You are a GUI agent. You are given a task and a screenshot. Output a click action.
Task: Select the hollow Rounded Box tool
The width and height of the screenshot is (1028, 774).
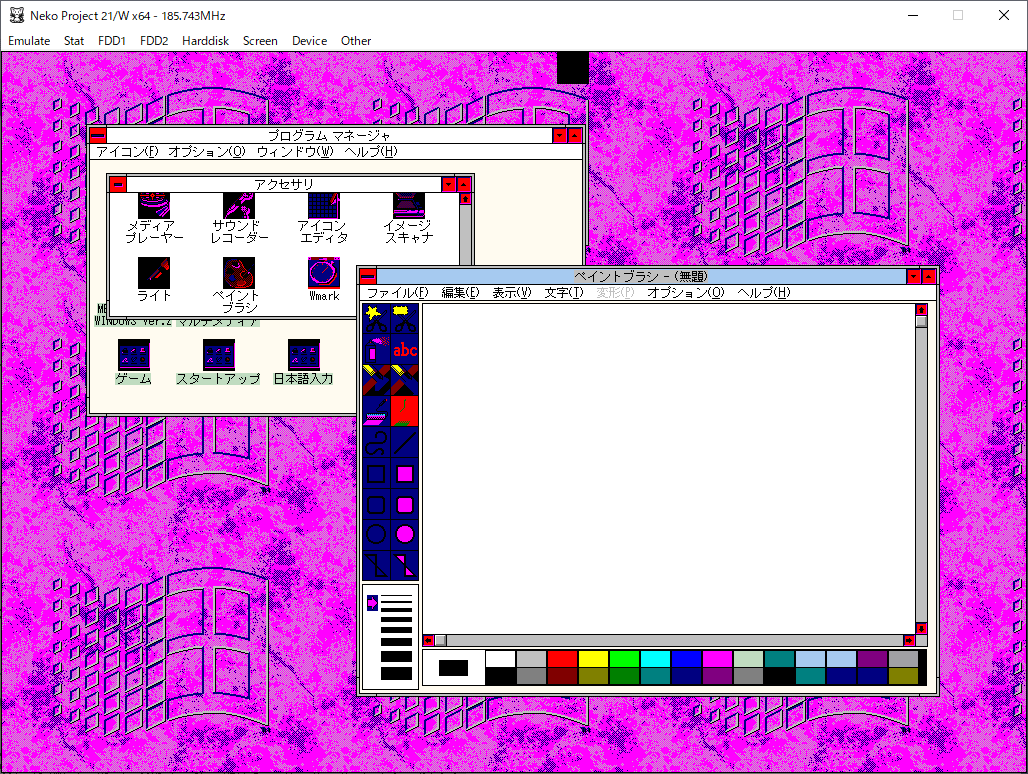[376, 505]
